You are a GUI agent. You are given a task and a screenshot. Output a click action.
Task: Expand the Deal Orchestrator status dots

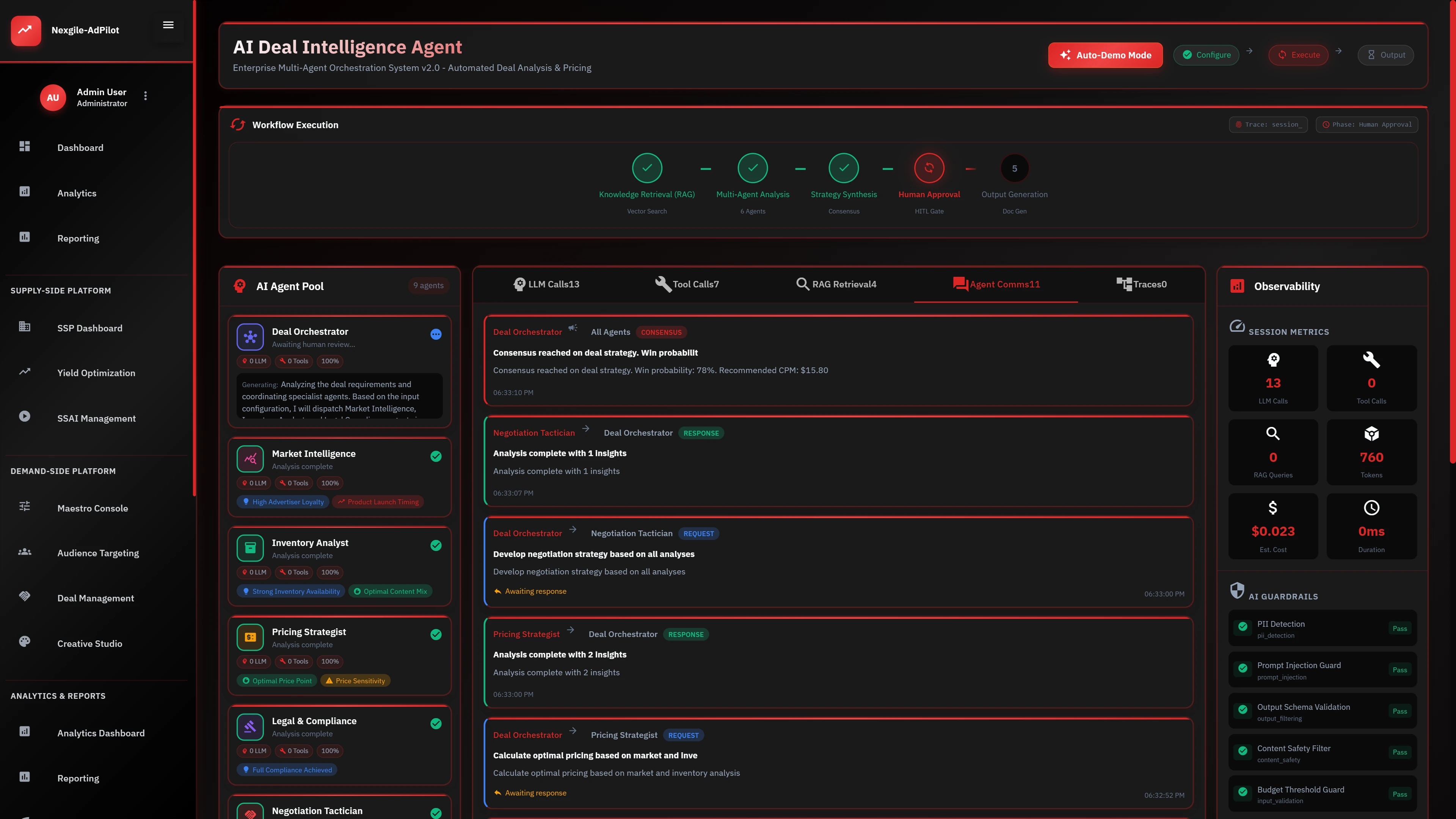tap(436, 334)
